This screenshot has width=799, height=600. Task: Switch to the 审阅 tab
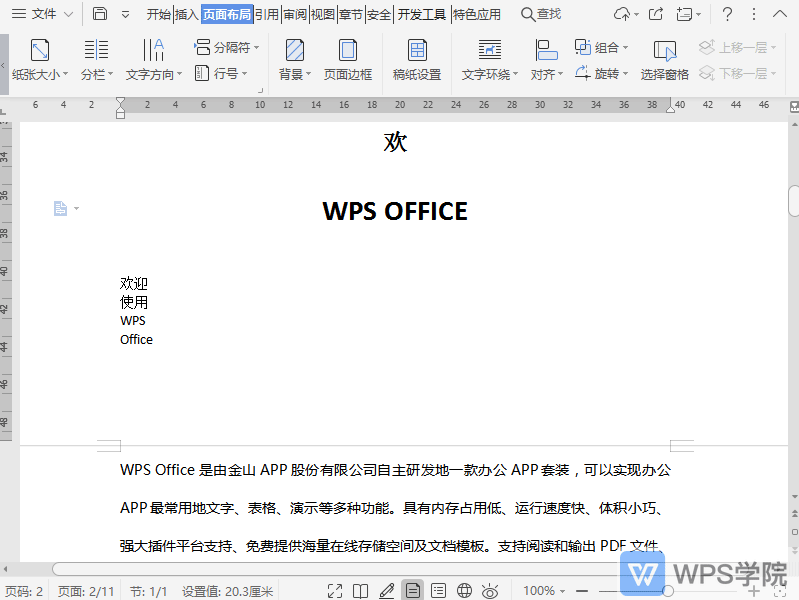pyautogui.click(x=295, y=14)
